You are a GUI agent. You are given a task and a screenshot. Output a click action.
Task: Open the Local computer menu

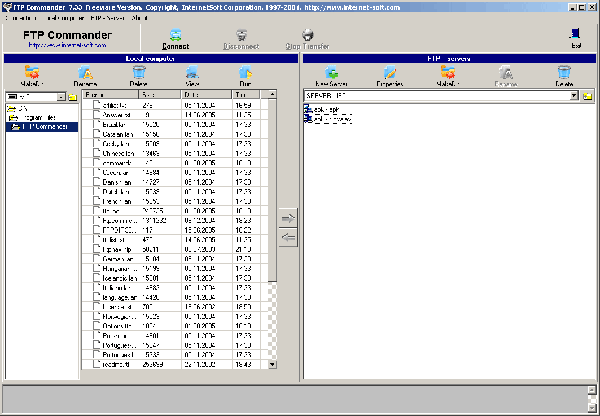tap(64, 18)
